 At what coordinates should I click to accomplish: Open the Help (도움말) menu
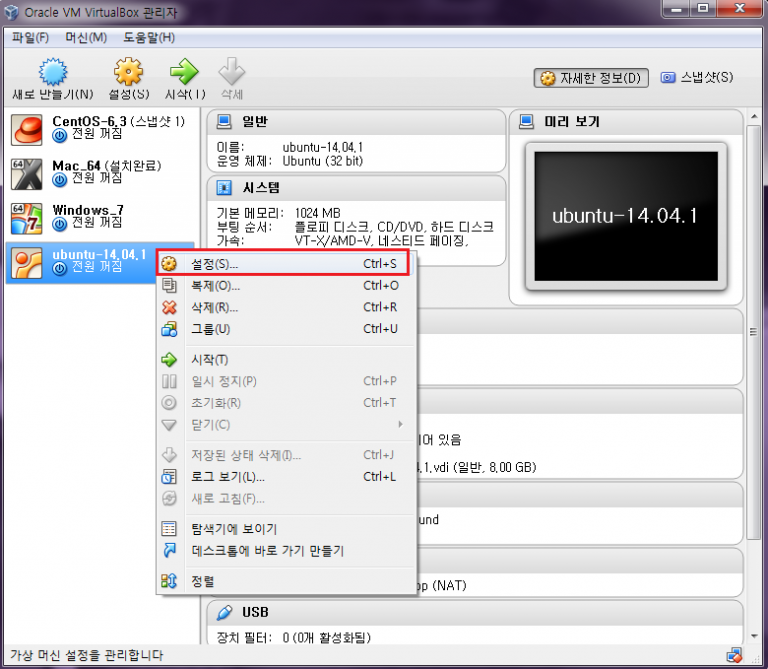[149, 38]
